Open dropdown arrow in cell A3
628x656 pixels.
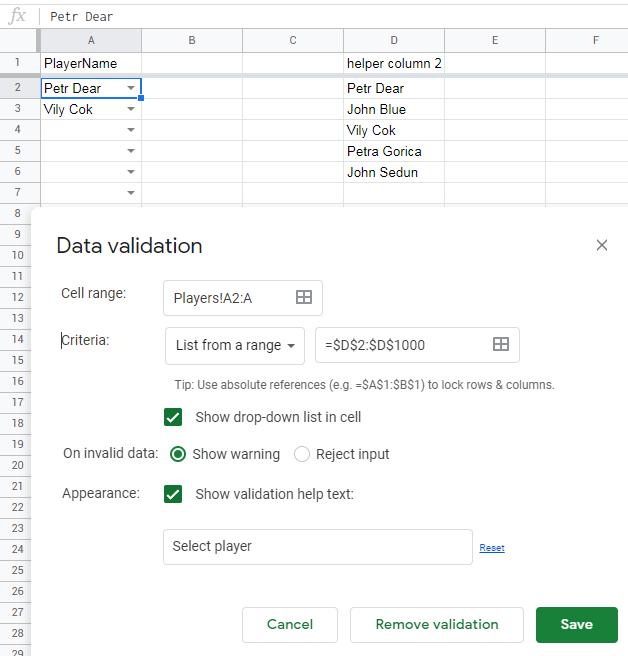point(131,109)
